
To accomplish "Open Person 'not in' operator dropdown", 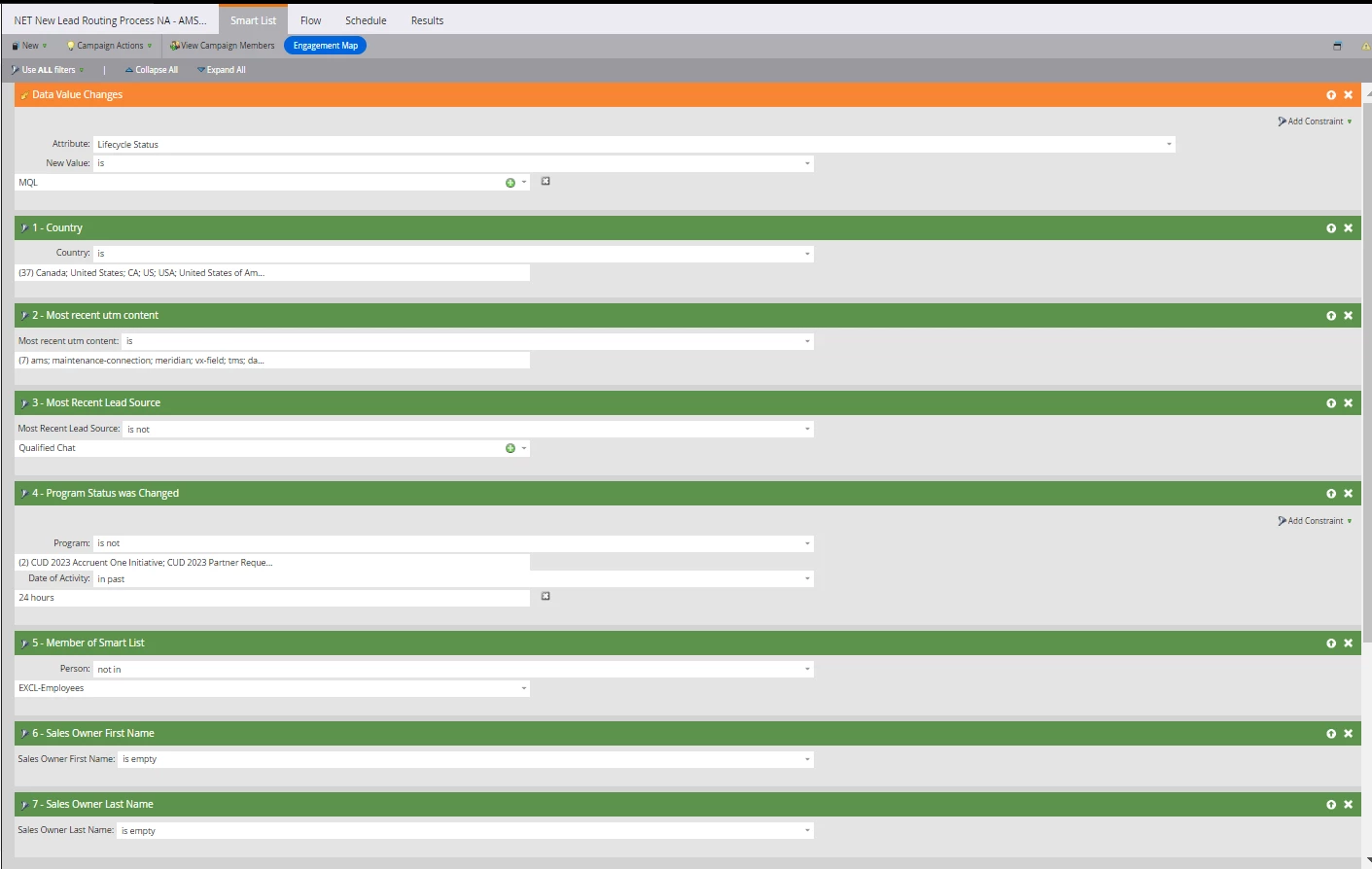I will [807, 669].
